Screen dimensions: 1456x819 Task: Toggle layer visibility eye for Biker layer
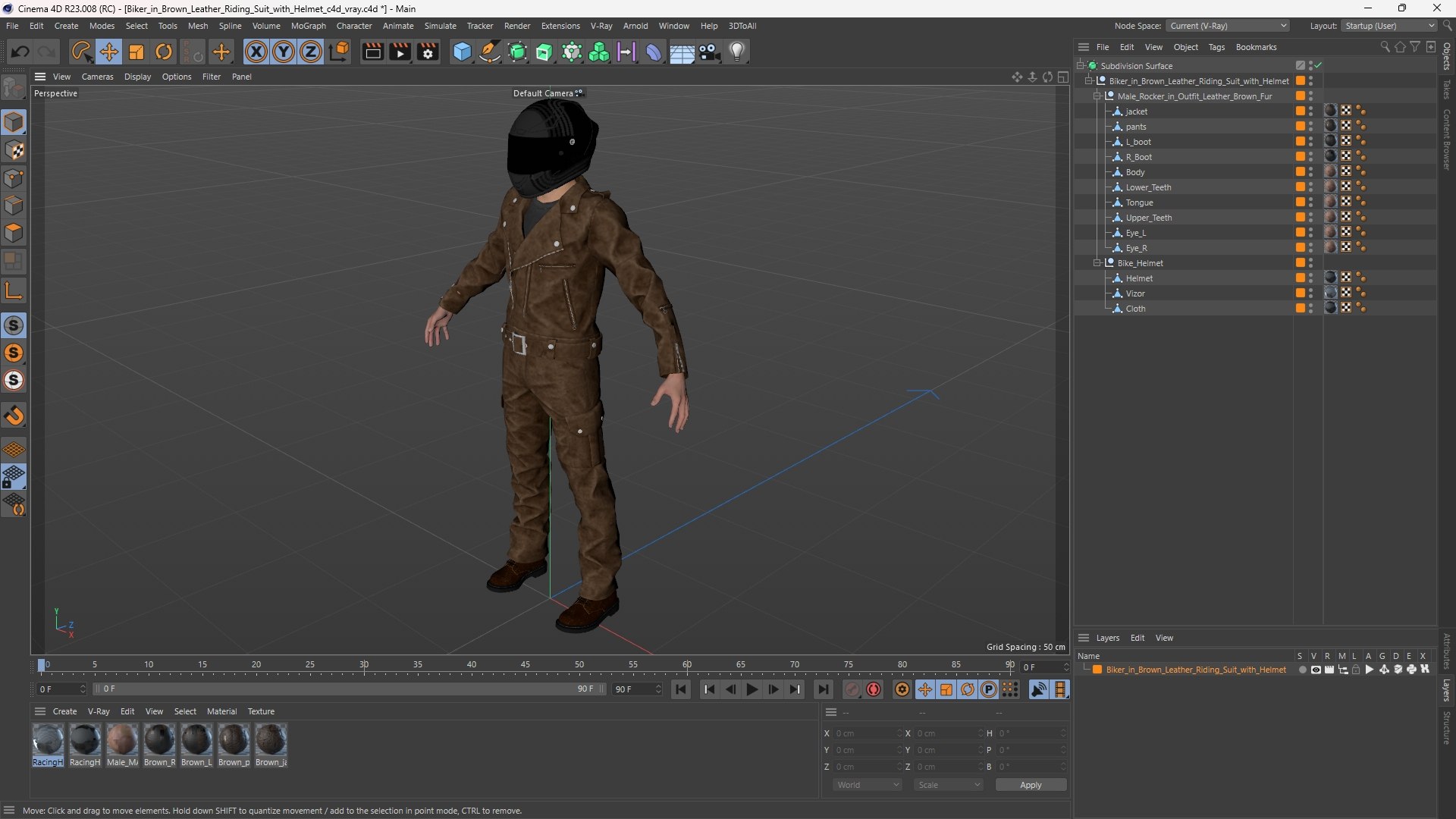(x=1316, y=670)
